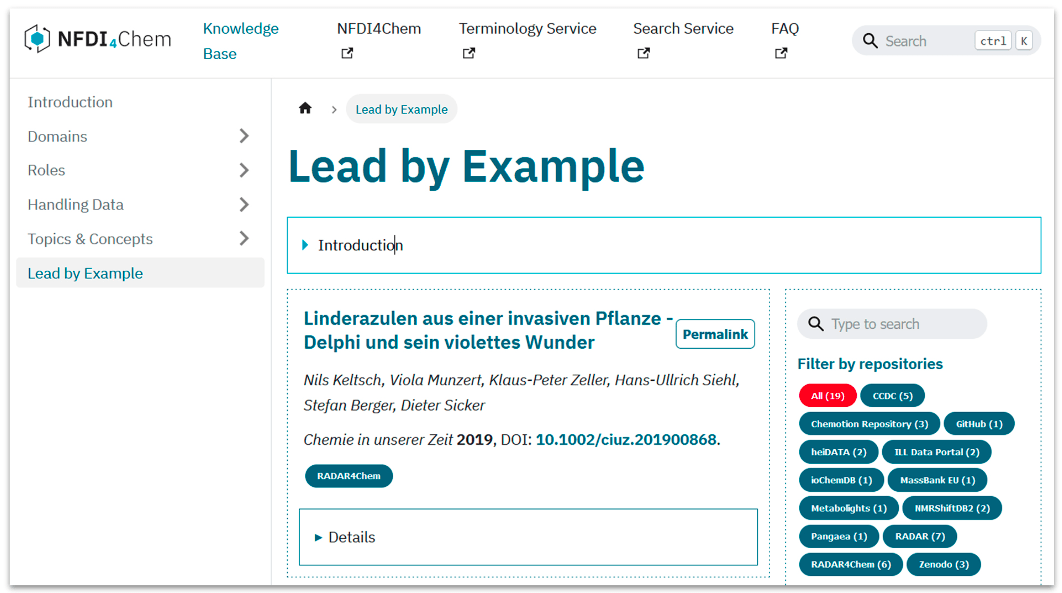Filter by Zenodo (3)
Screen dimensions: 1062x593
point(943,565)
